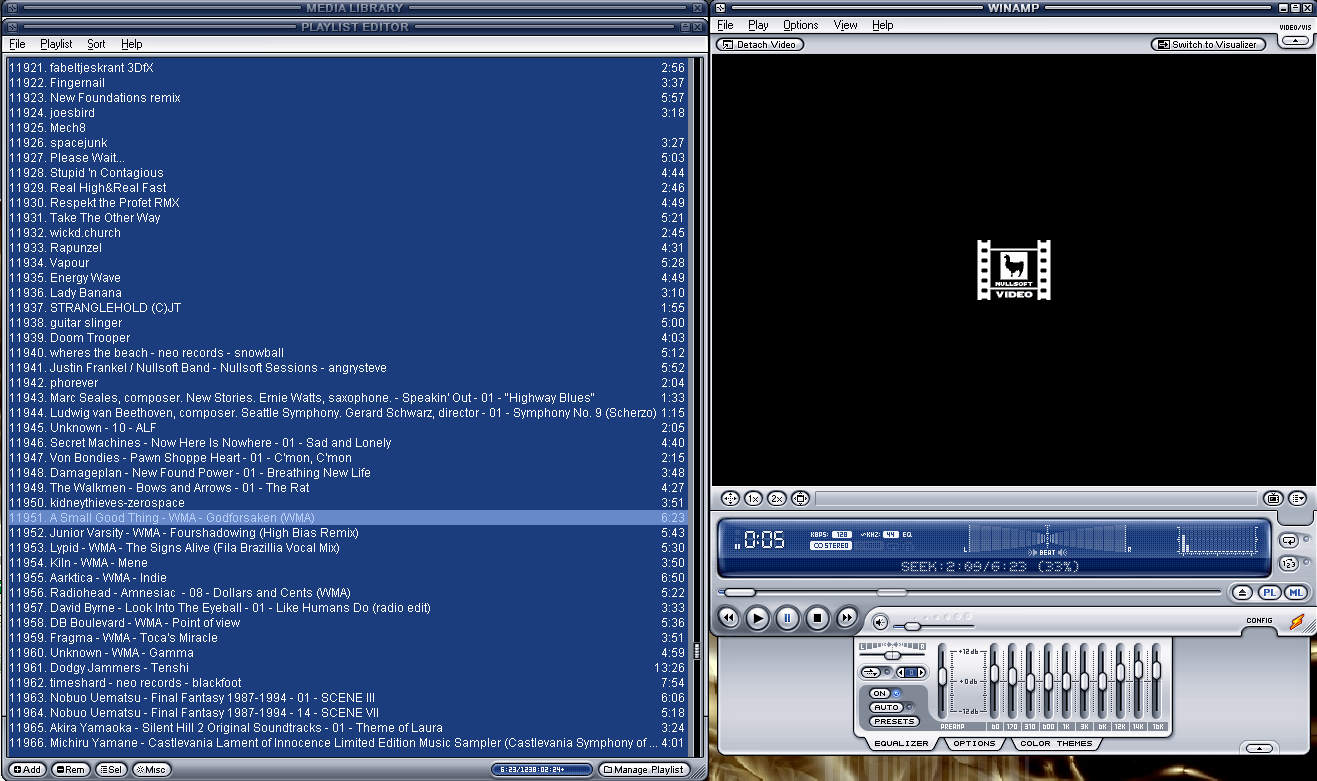Click the lightning bolt Winamp icon
Viewport: 1317px width, 781px height.
[x=1296, y=621]
